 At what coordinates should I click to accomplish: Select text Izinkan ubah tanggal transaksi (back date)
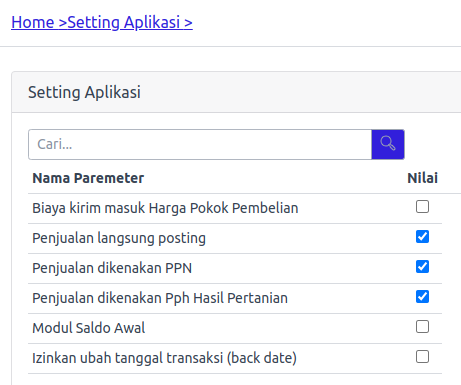click(x=164, y=358)
